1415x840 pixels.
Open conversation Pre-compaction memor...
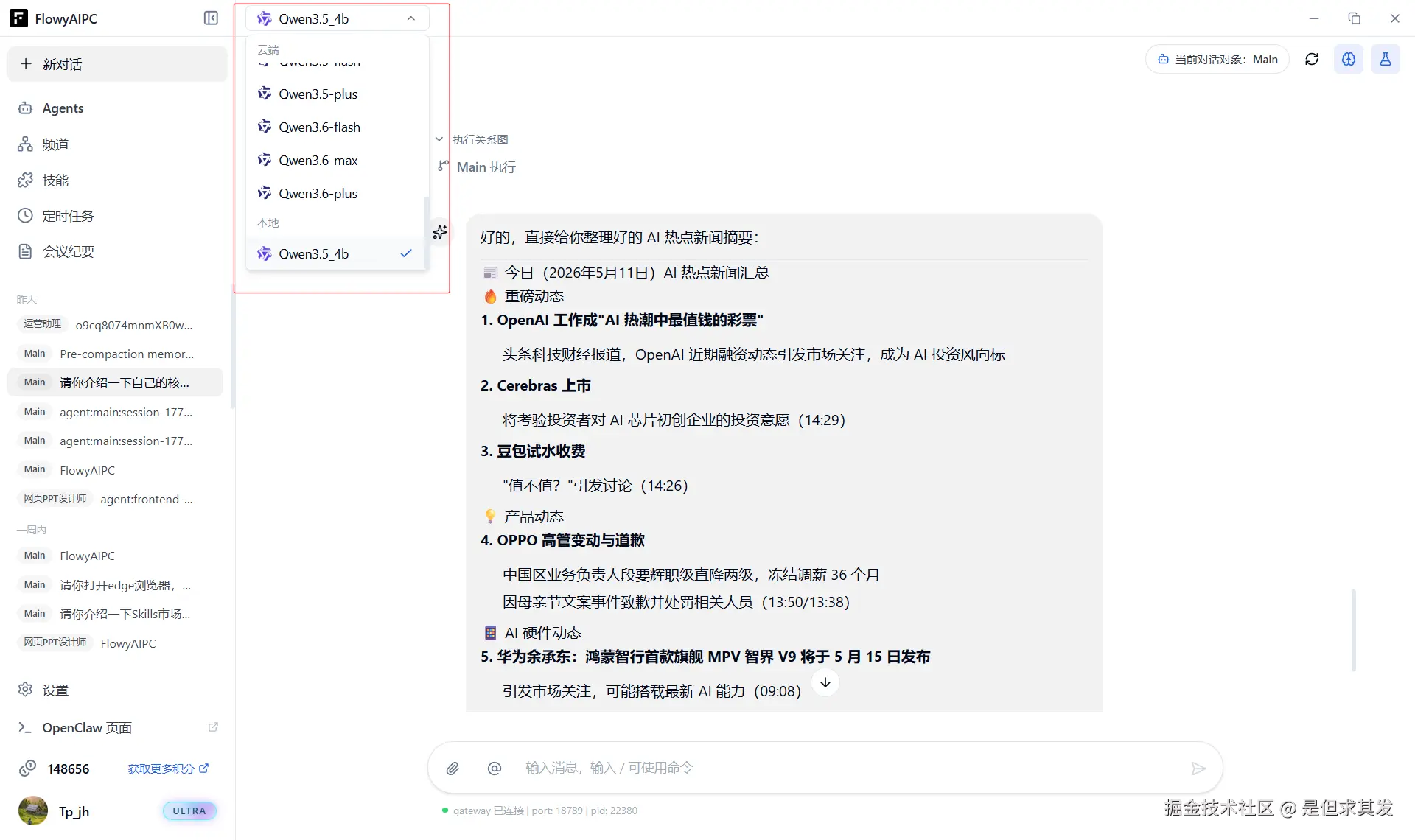click(115, 354)
